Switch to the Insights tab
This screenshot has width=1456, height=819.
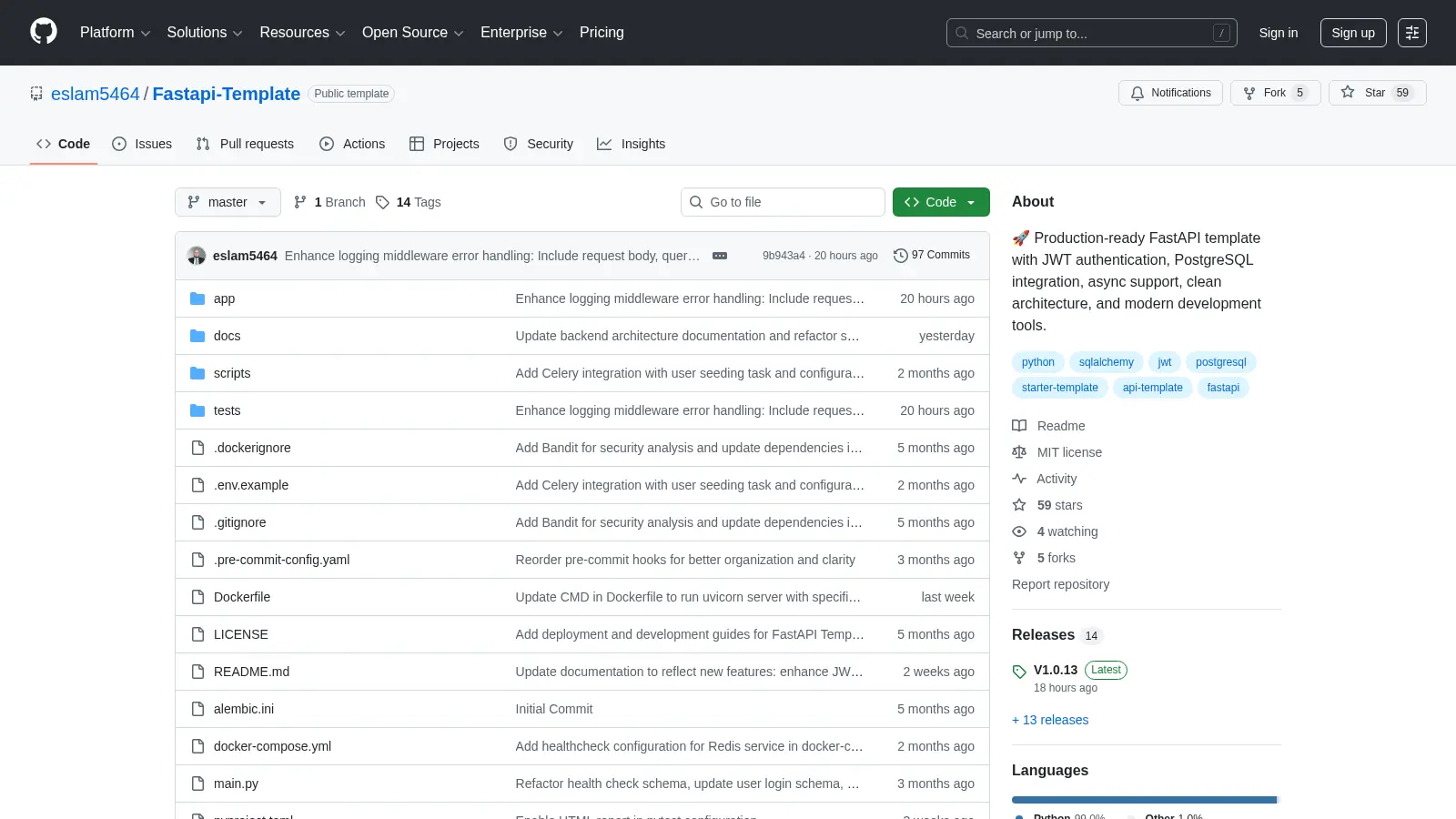click(x=632, y=144)
